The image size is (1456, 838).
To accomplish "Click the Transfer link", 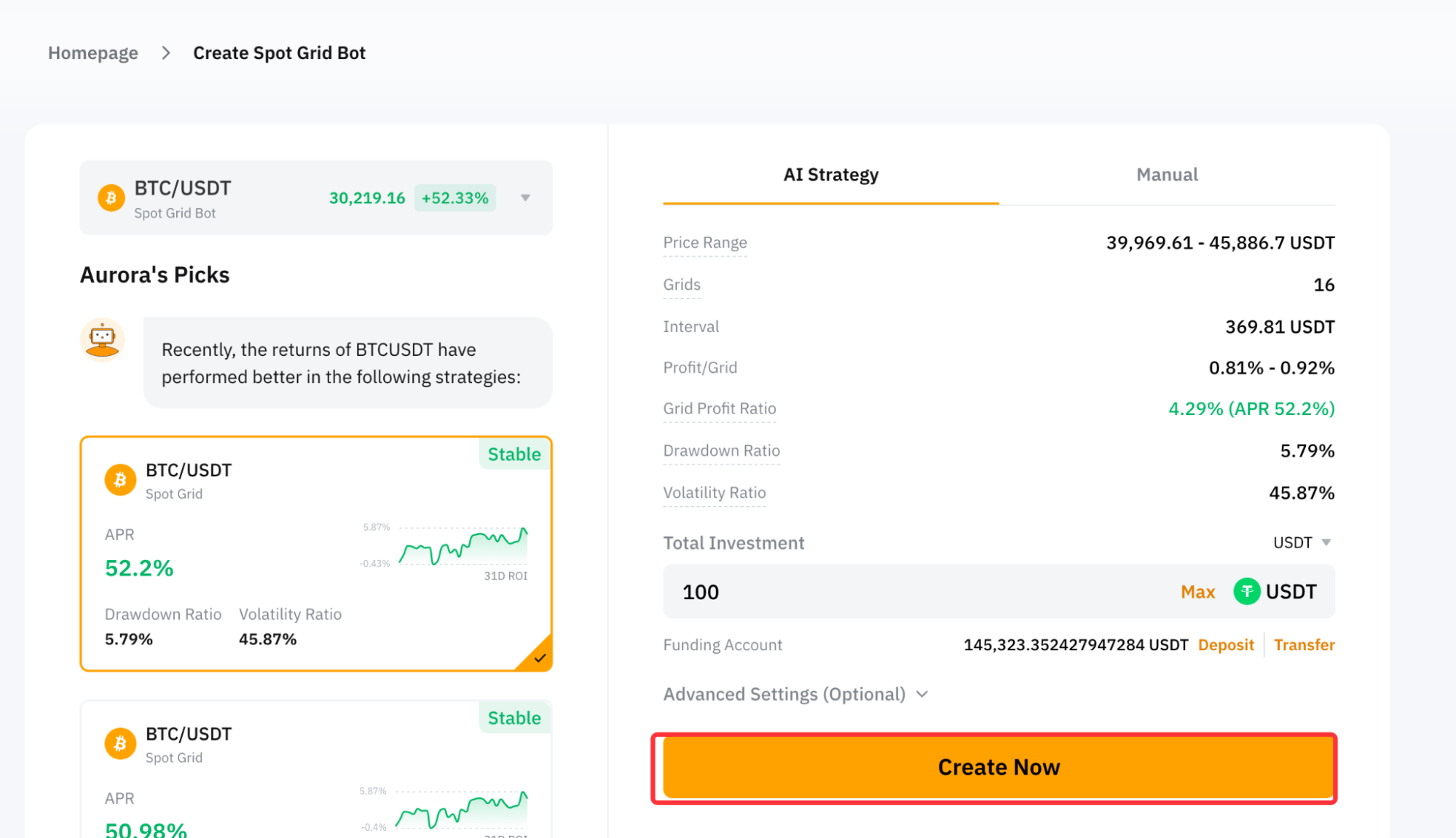I will 1304,645.
